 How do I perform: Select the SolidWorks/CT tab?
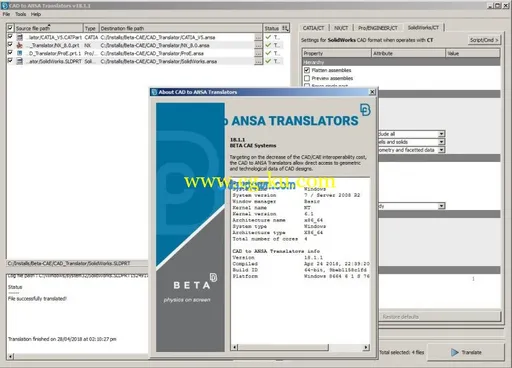click(423, 27)
